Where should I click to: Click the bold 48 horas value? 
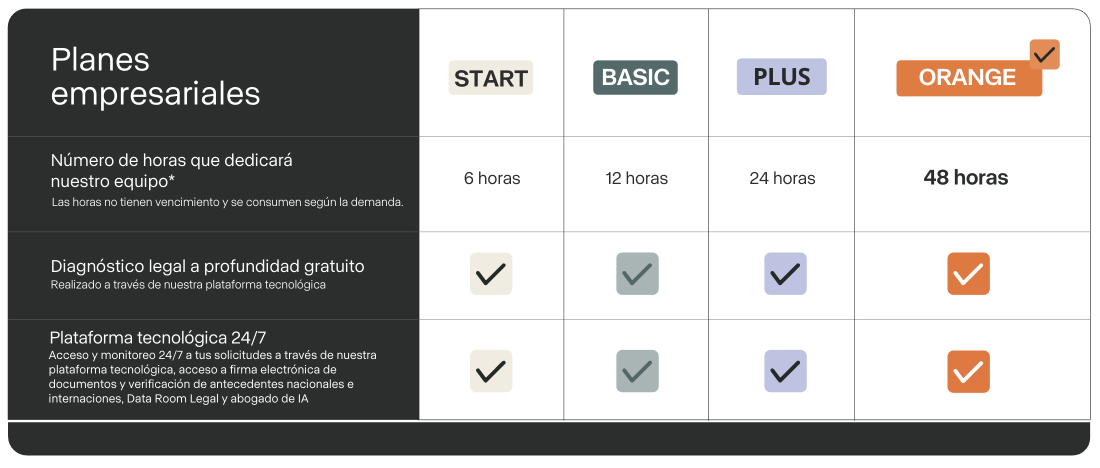[966, 178]
